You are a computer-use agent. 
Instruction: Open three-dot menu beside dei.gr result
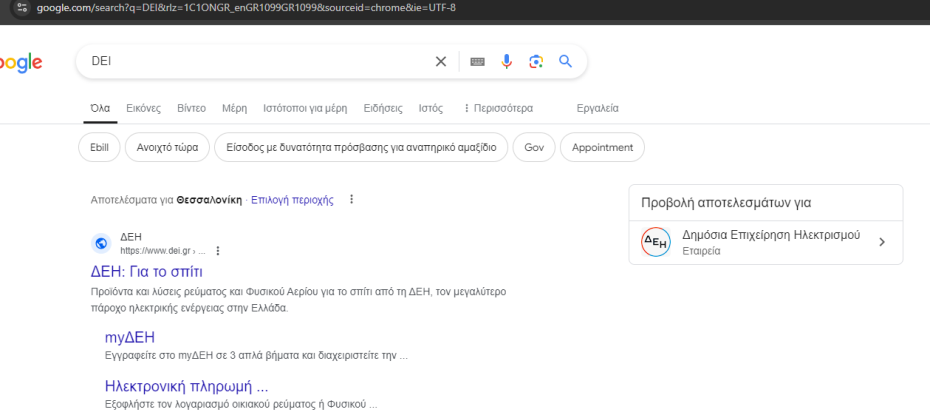(217, 251)
